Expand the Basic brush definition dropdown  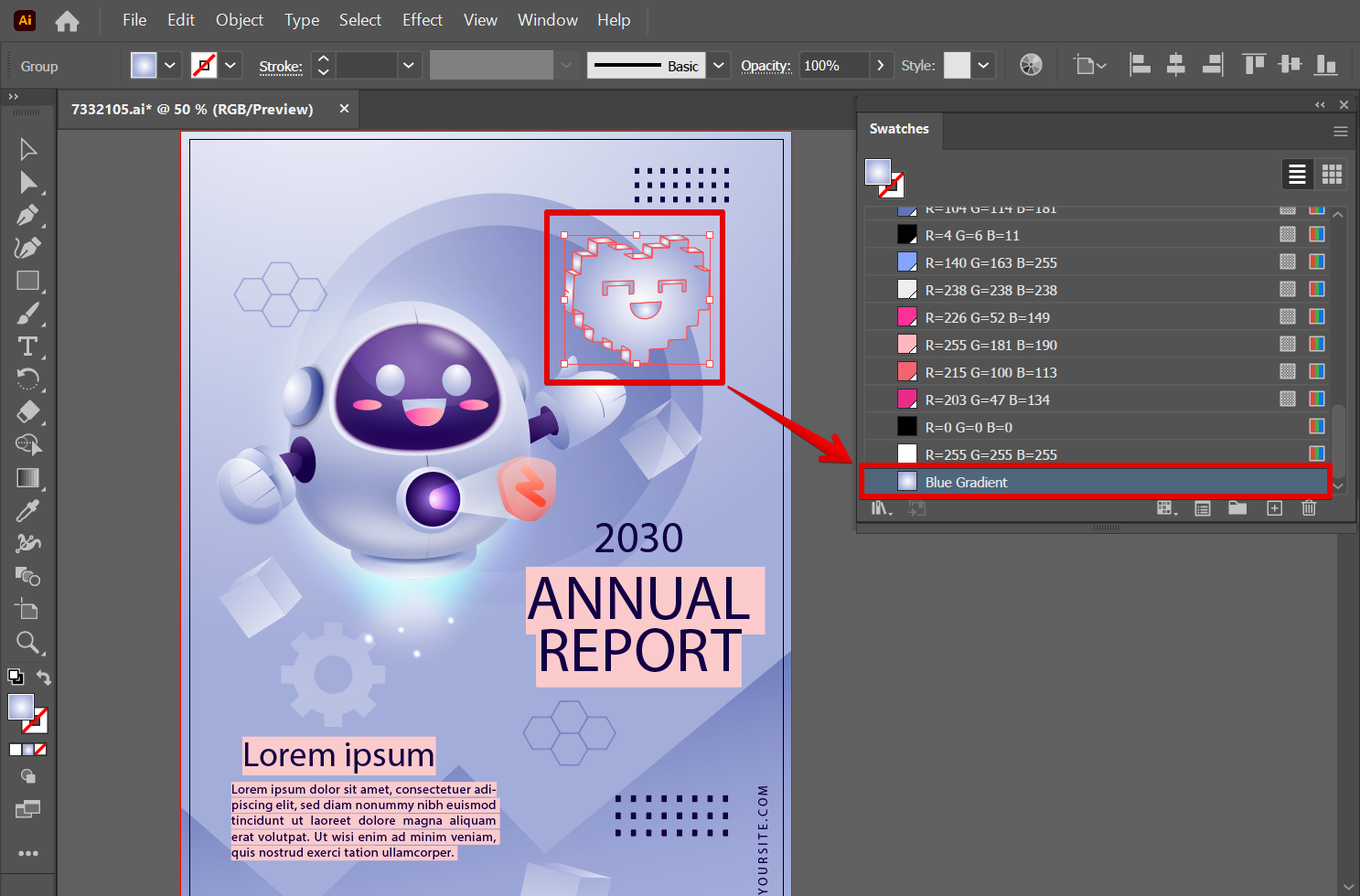[x=719, y=66]
